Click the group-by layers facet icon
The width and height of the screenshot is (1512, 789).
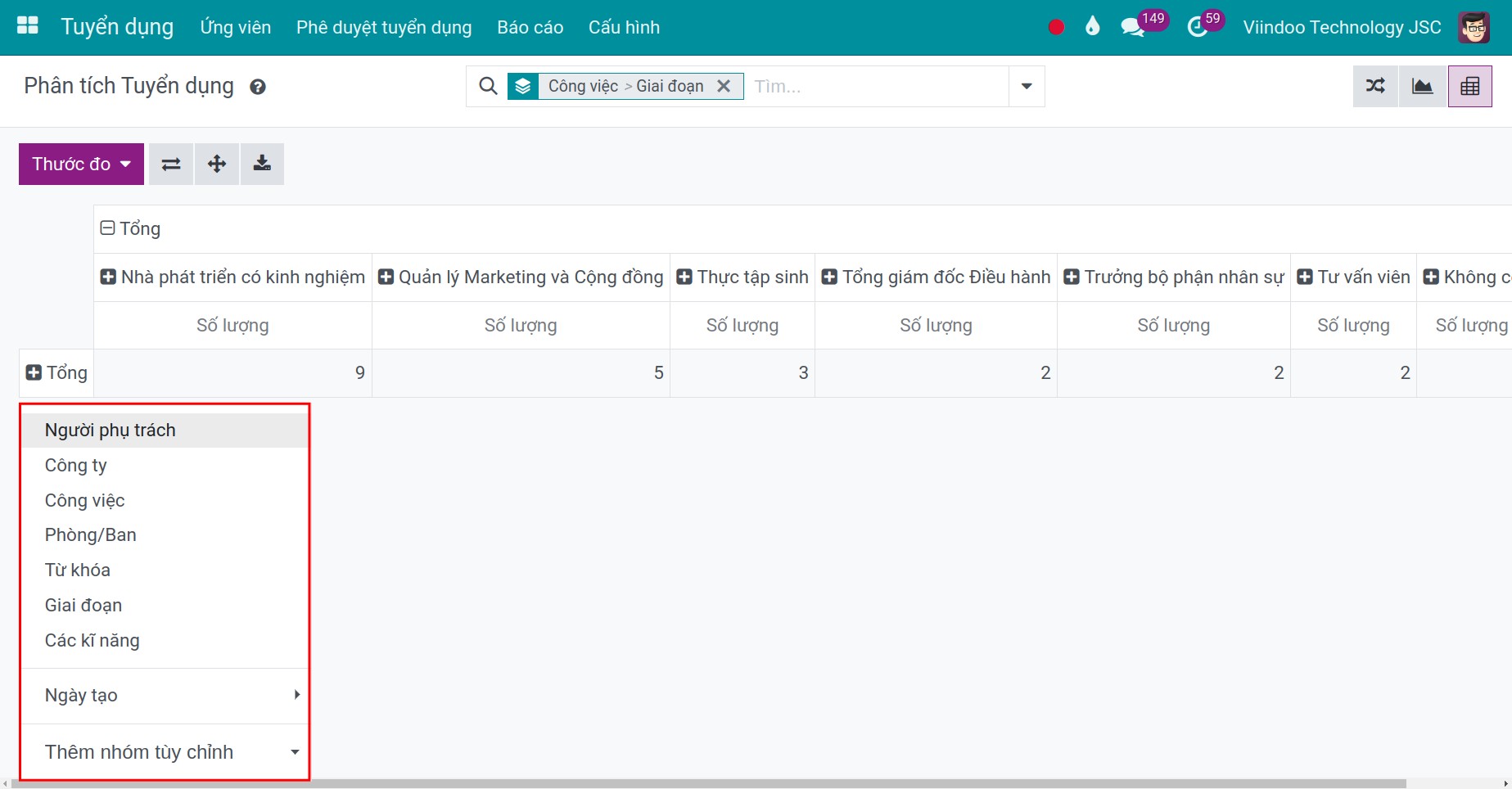pyautogui.click(x=523, y=86)
